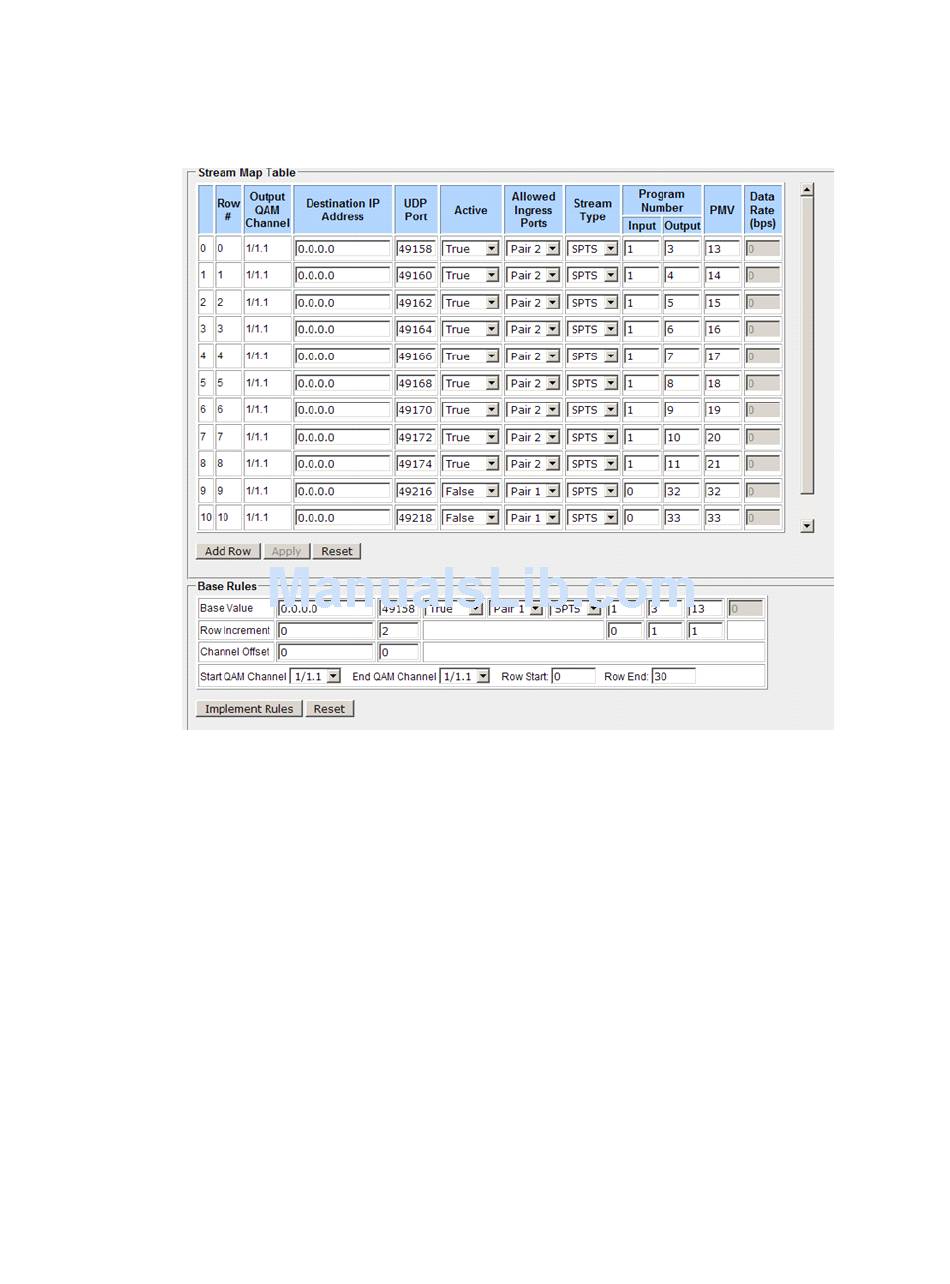Click the Output QAM Channel column header
The image size is (950, 1284).
[x=267, y=209]
